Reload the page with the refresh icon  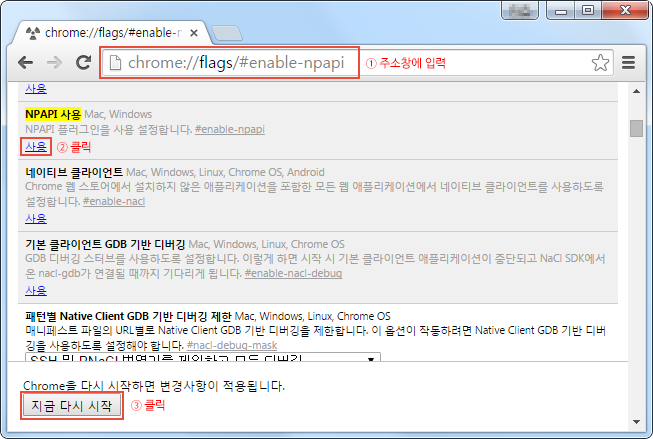83,62
